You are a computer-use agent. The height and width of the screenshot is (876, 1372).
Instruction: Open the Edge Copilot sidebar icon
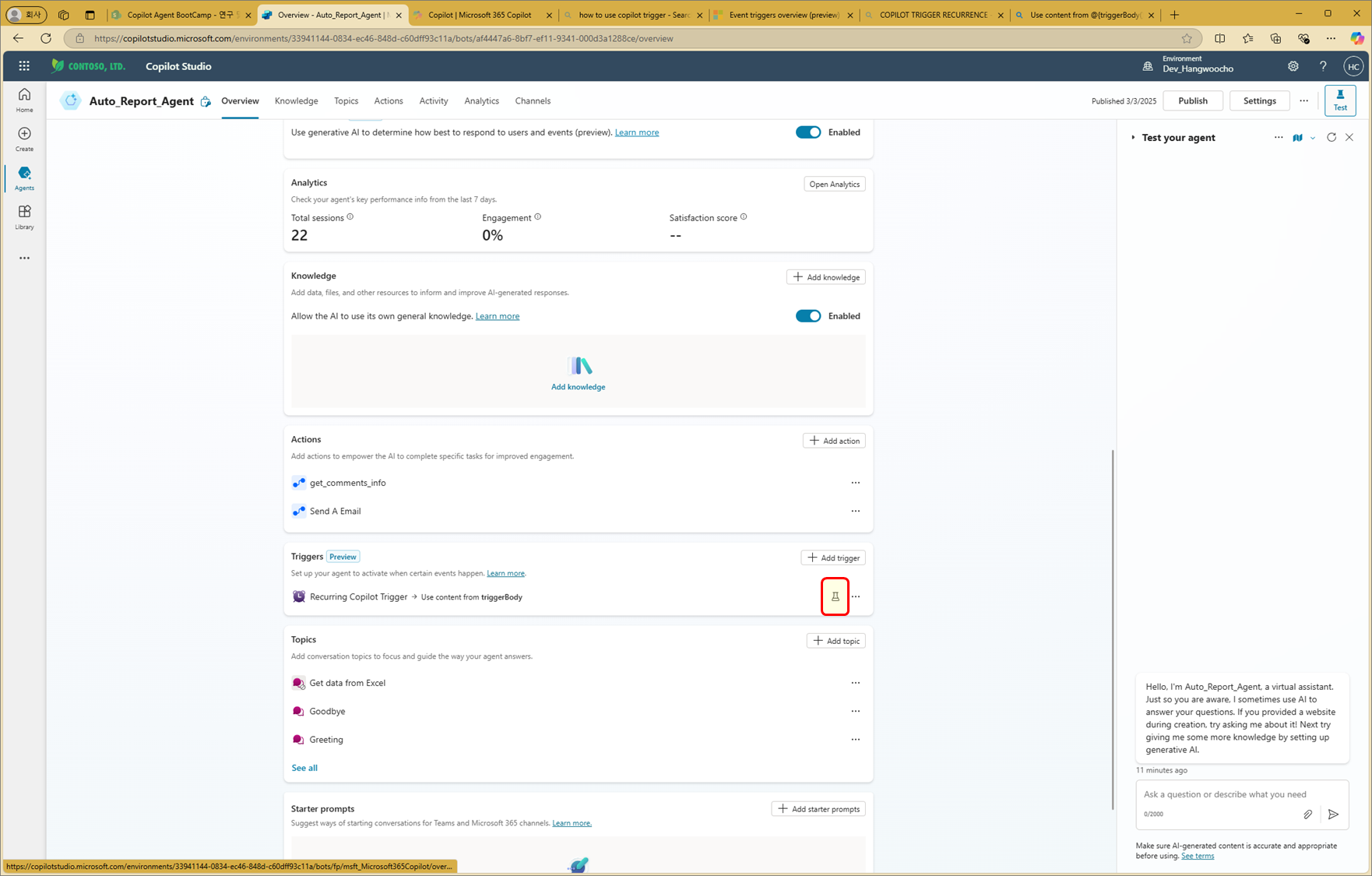click(x=1357, y=38)
